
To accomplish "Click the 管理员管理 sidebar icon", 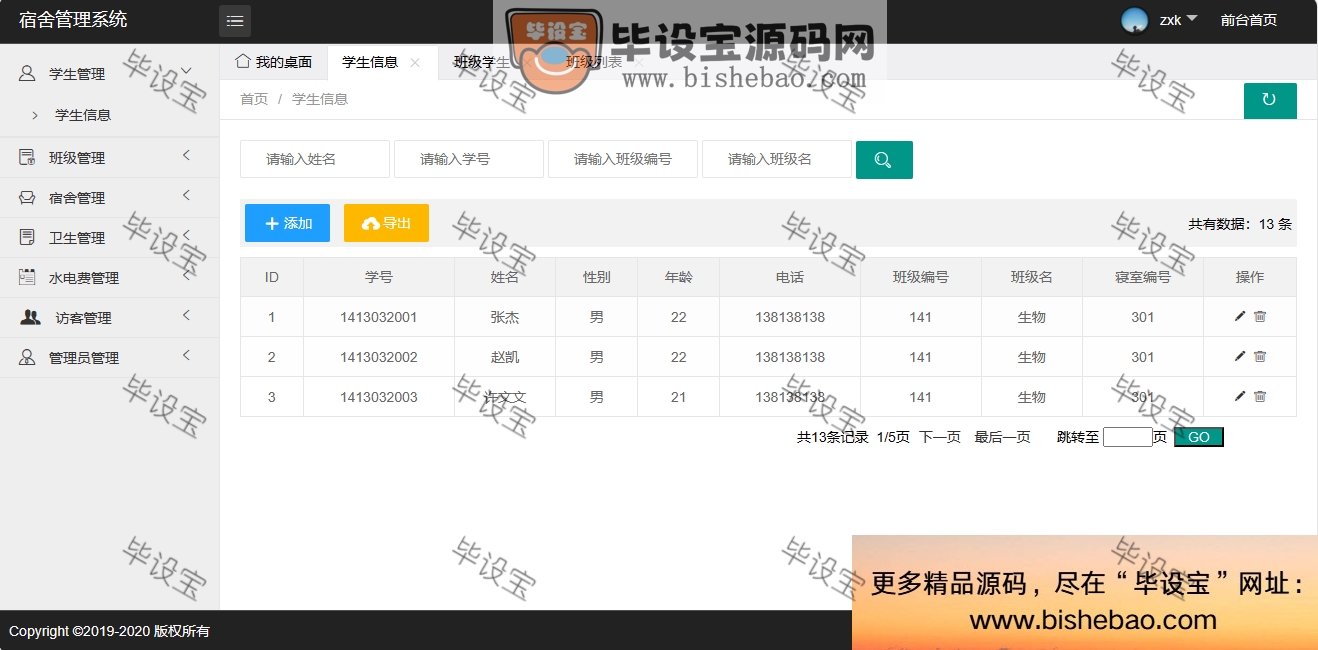I will point(27,357).
